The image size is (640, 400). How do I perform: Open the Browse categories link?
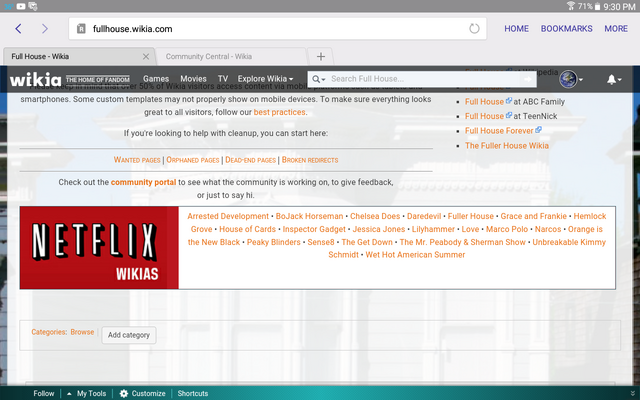(x=82, y=332)
